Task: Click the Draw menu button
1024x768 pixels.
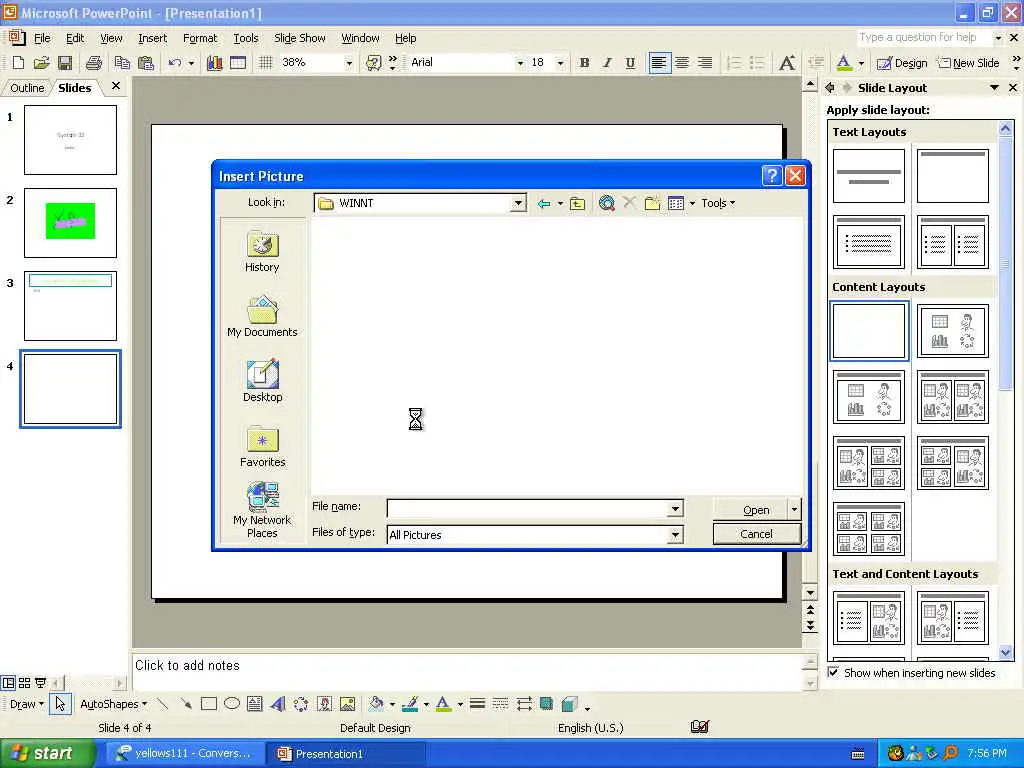Action: pyautogui.click(x=26, y=704)
